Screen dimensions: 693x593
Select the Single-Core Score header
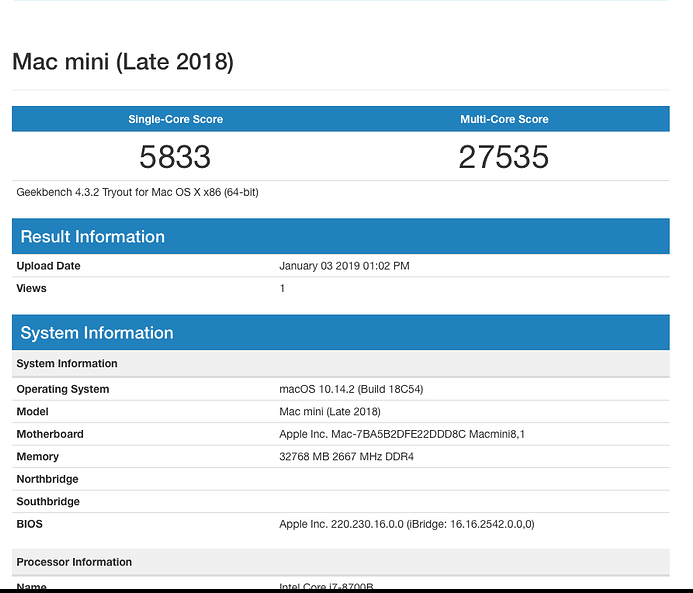tap(175, 119)
